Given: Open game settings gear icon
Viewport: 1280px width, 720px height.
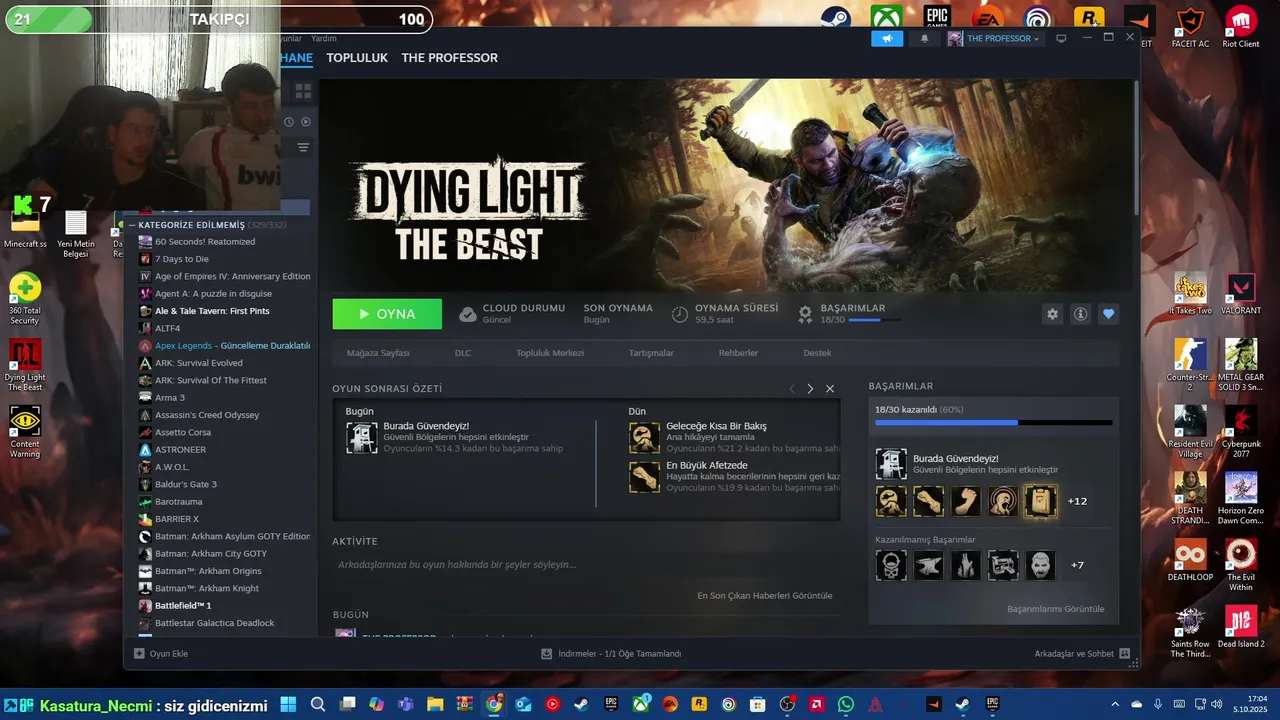Looking at the screenshot, I should [x=1052, y=314].
